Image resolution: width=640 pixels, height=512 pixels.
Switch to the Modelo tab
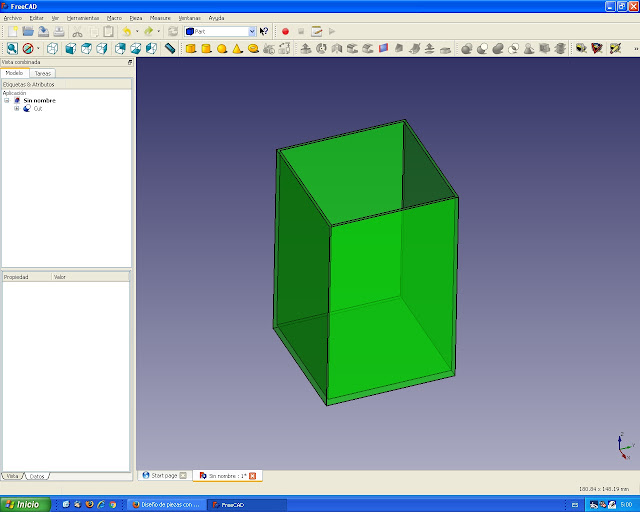click(14, 73)
